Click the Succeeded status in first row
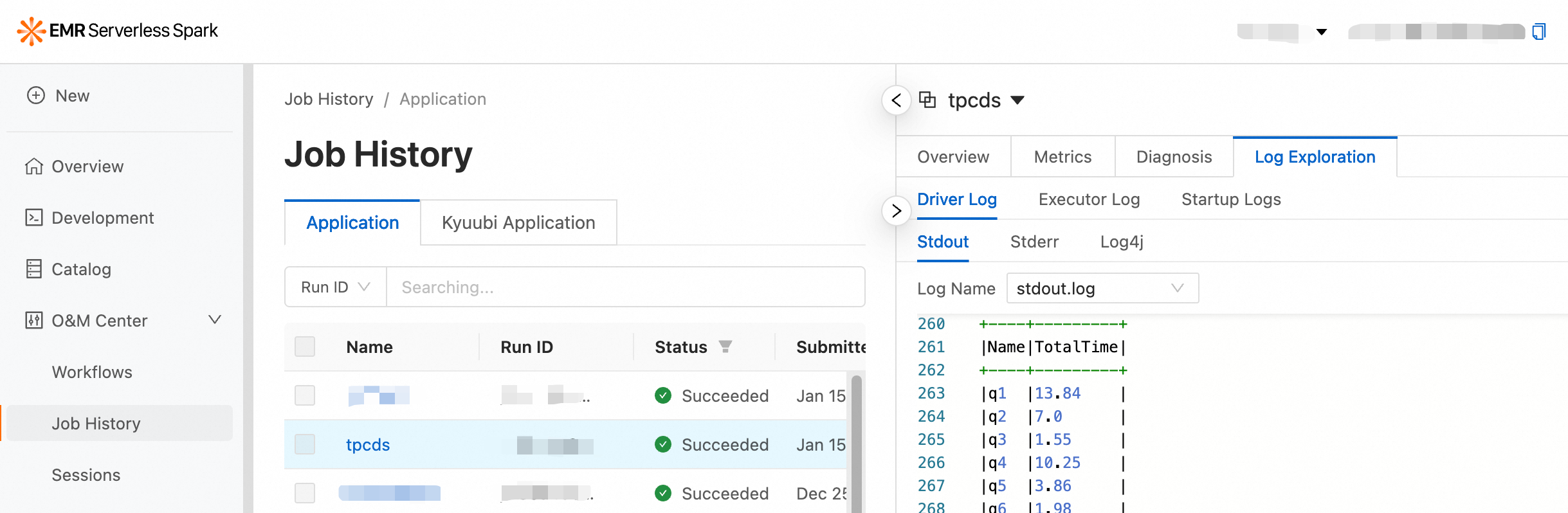Image resolution: width=1568 pixels, height=513 pixels. pos(725,396)
